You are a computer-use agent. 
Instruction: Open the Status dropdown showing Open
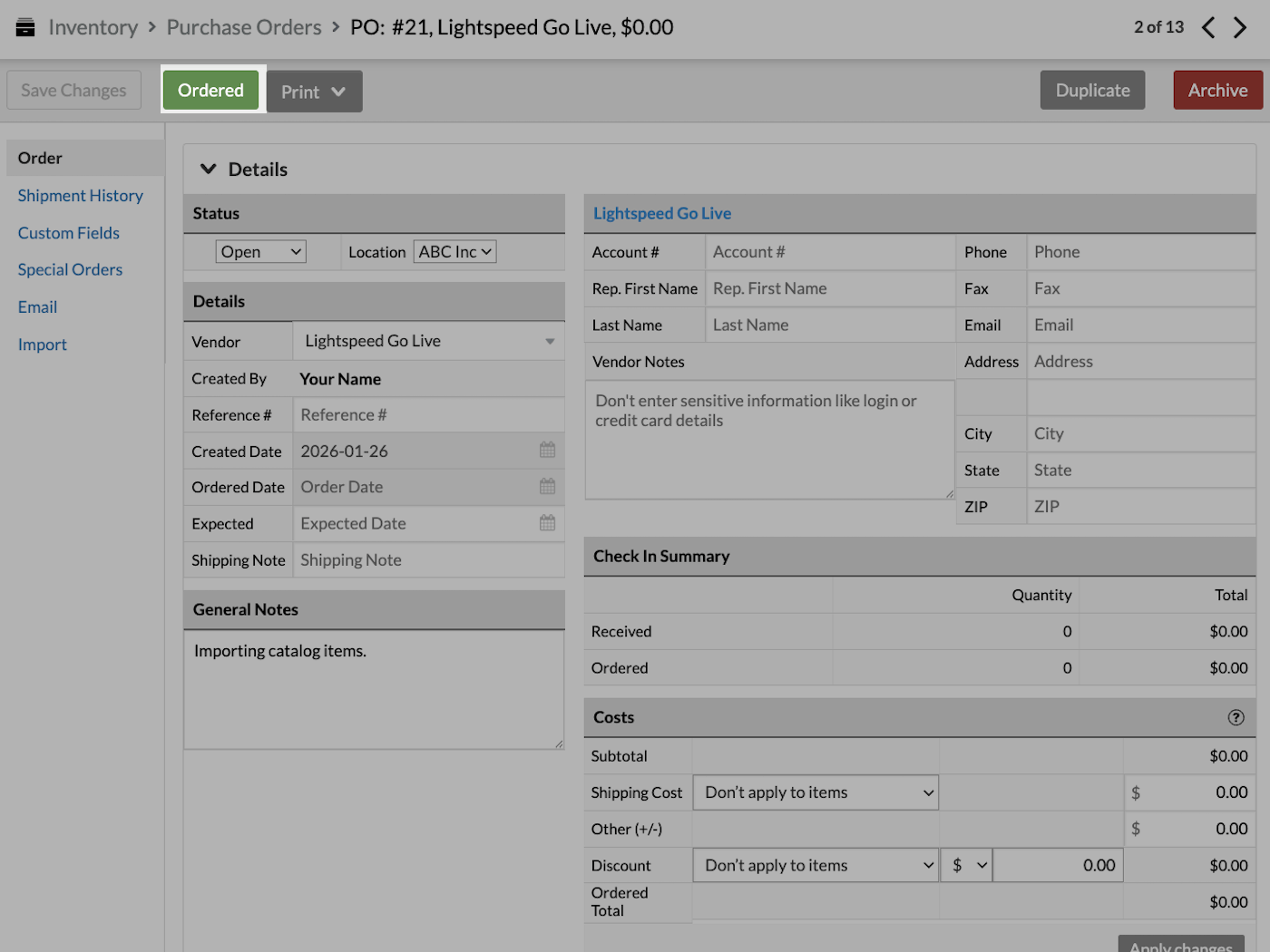click(x=260, y=251)
